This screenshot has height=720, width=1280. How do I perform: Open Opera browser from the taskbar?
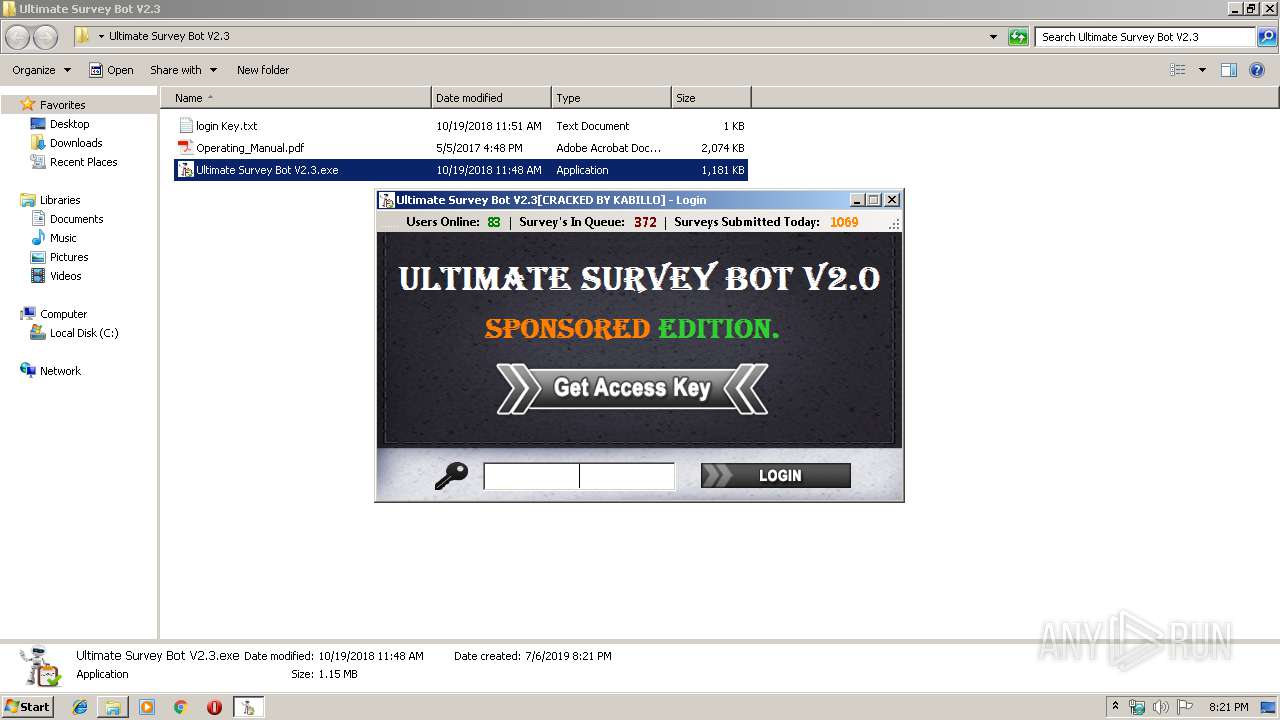pos(214,707)
